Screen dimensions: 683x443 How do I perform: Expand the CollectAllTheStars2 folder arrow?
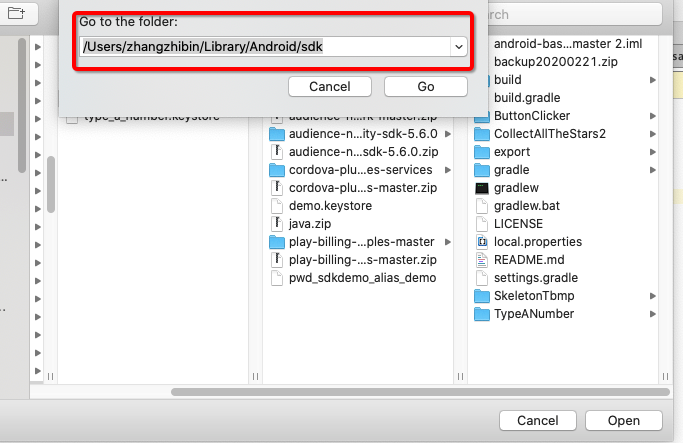pyautogui.click(x=653, y=134)
